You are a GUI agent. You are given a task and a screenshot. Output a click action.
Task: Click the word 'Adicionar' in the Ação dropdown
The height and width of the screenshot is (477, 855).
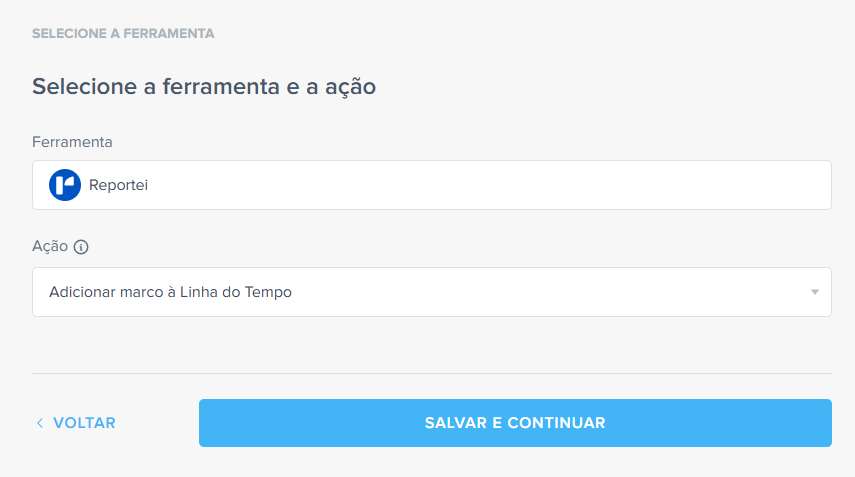pos(82,292)
